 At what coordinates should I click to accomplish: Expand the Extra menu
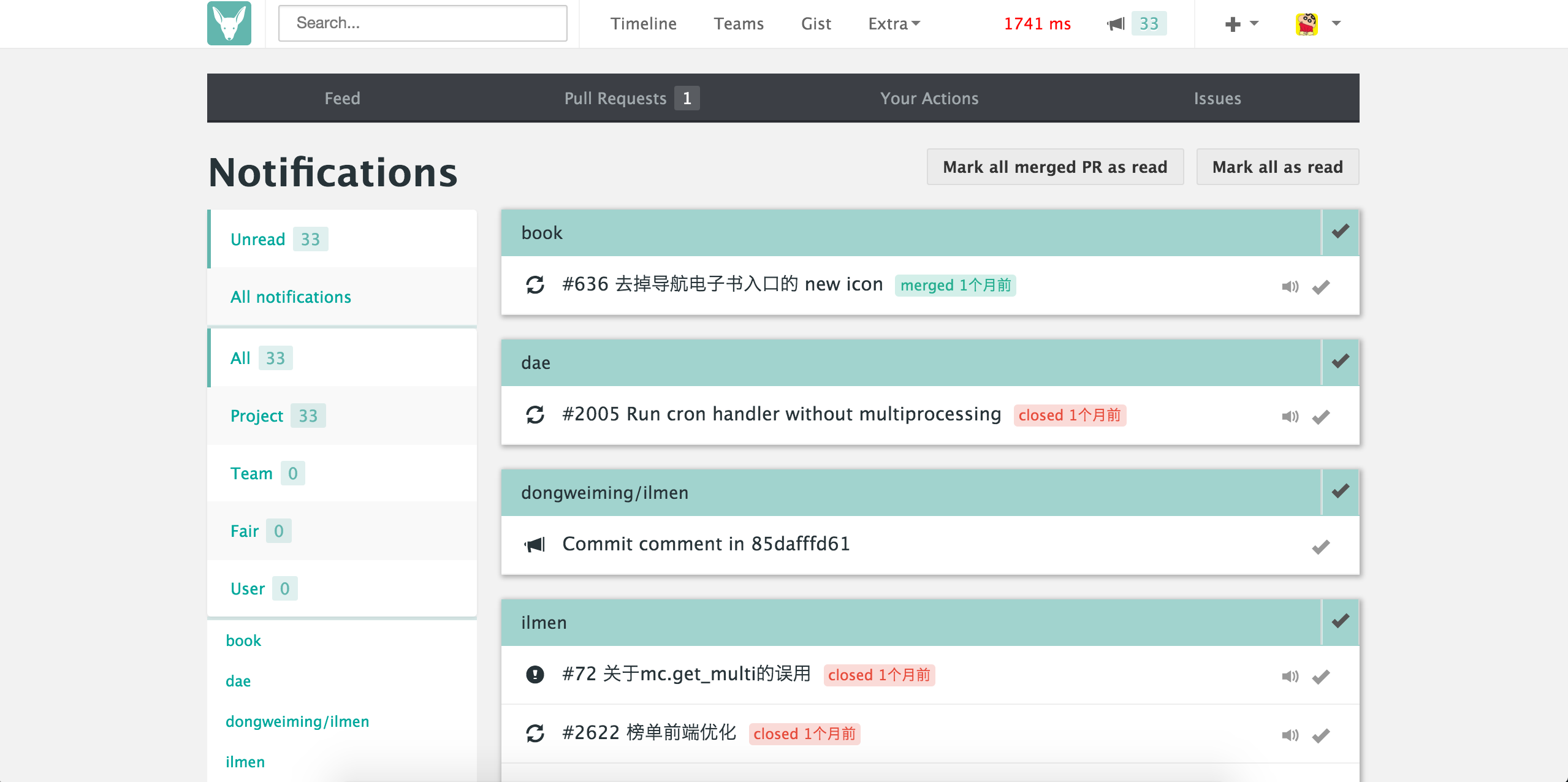[x=894, y=24]
